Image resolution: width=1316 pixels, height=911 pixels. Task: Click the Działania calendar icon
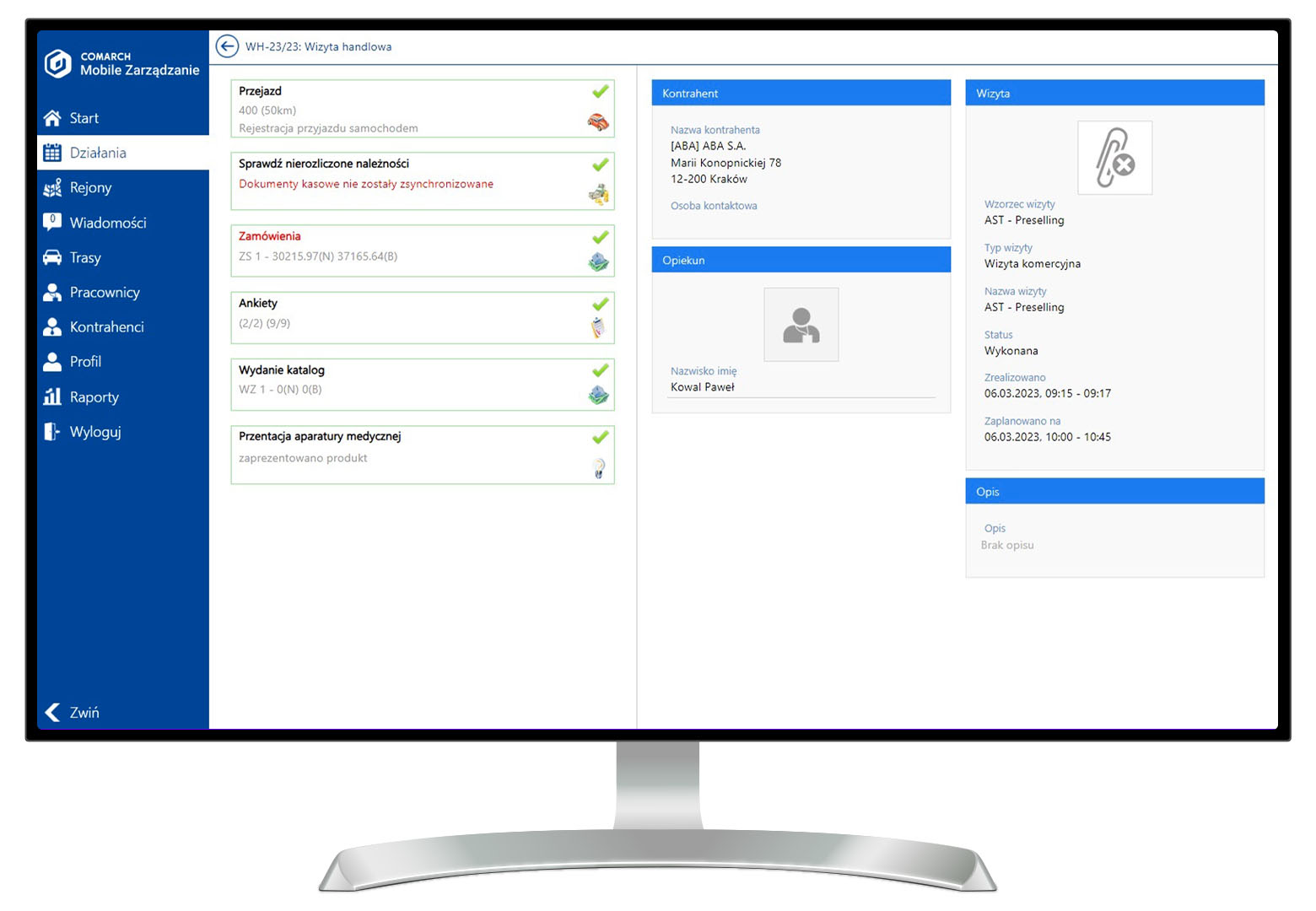click(x=52, y=153)
